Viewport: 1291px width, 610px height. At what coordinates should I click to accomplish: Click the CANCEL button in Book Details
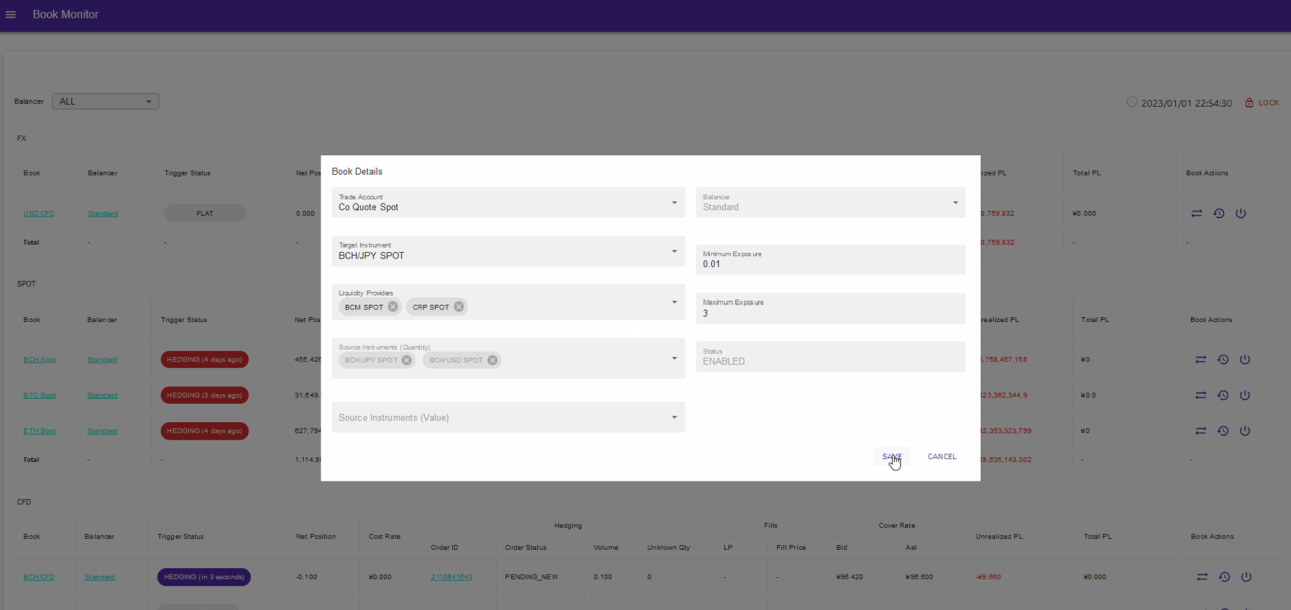coord(941,457)
